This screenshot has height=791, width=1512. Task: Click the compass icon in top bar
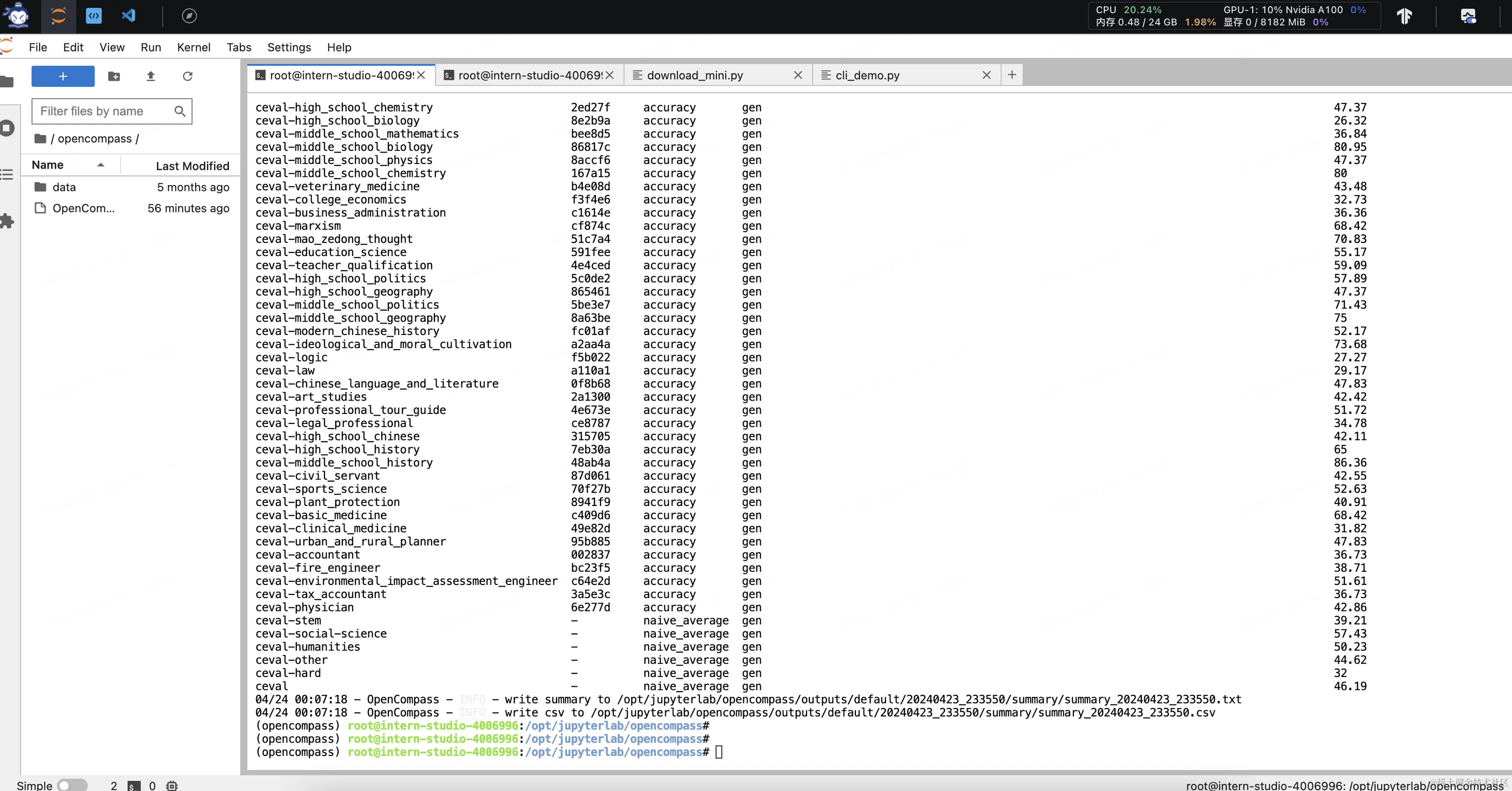(x=189, y=16)
